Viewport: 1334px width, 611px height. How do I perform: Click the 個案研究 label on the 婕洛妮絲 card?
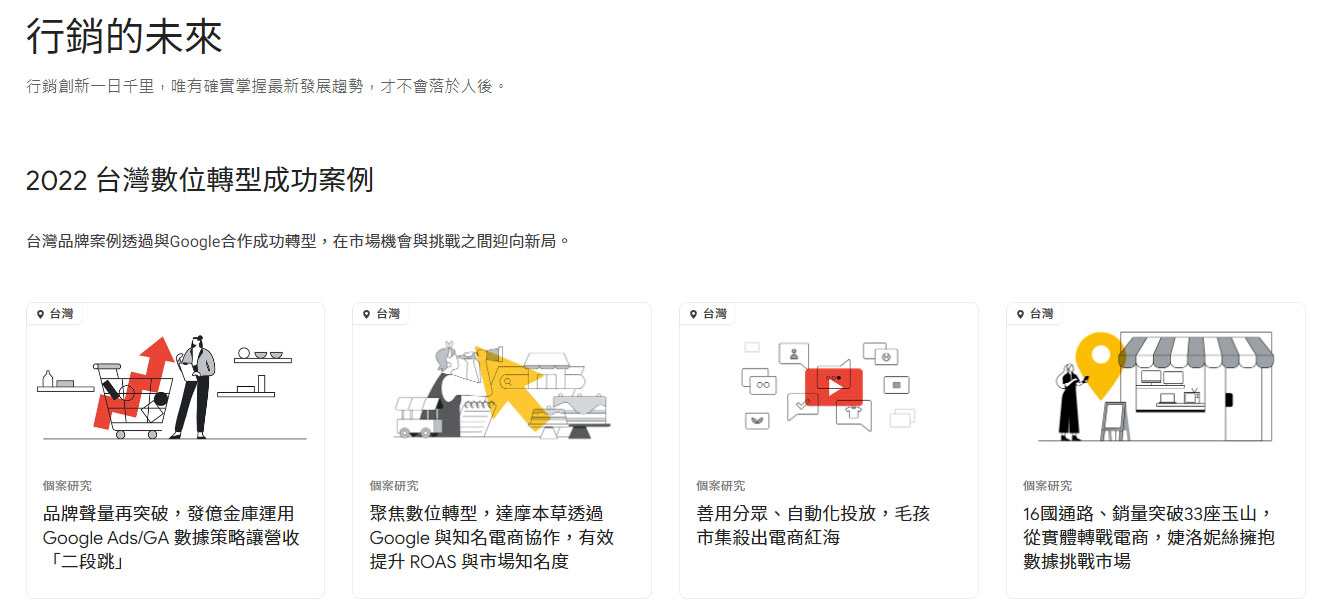coord(1047,486)
